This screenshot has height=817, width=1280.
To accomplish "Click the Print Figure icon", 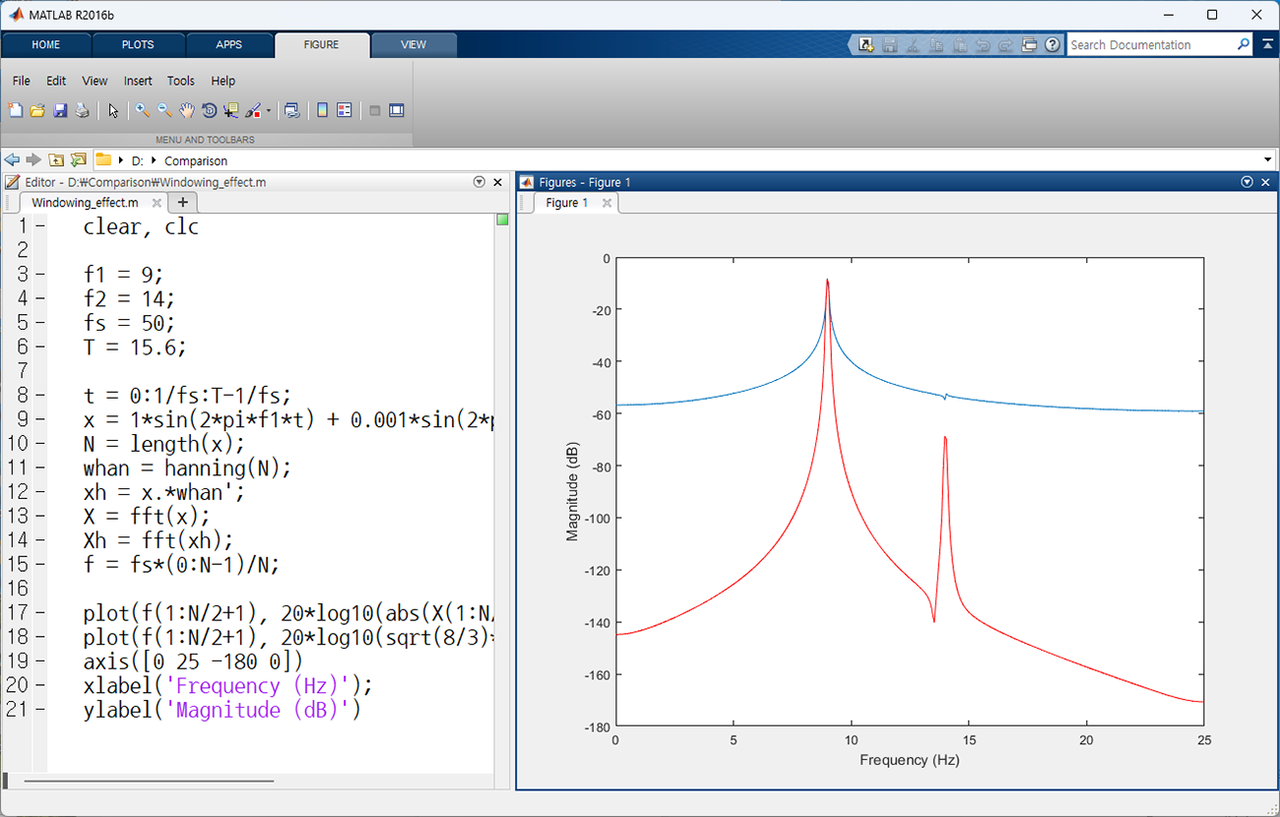I will (x=83, y=111).
